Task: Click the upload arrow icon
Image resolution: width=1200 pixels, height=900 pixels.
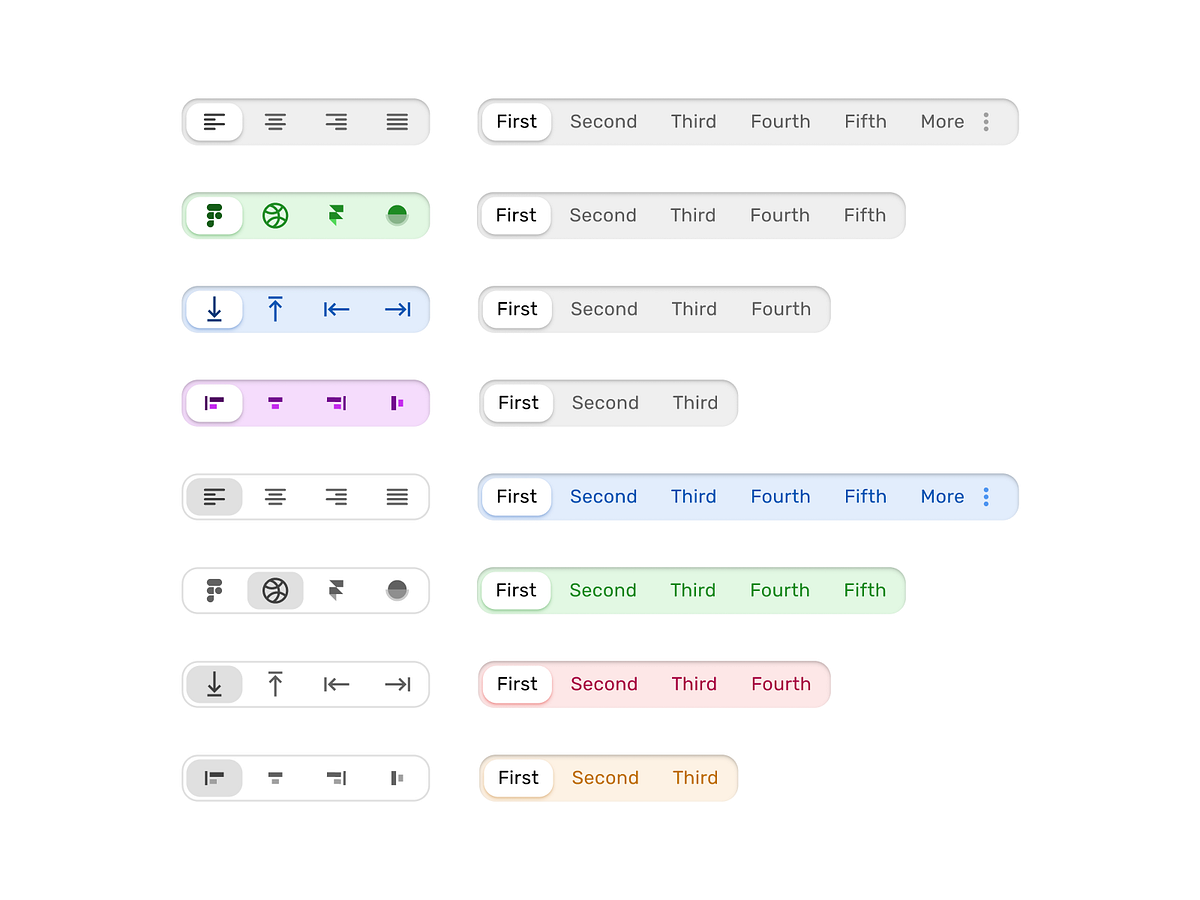Action: coord(275,309)
